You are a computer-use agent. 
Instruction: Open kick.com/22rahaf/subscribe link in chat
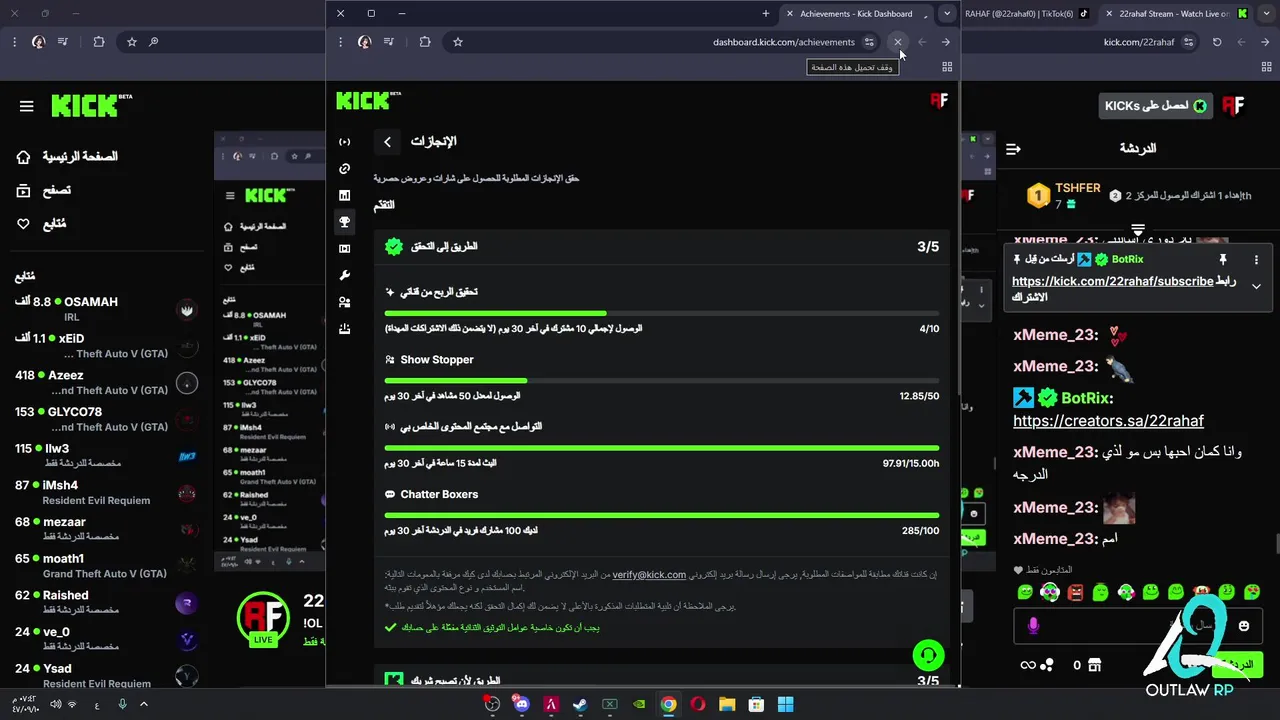tap(1112, 282)
